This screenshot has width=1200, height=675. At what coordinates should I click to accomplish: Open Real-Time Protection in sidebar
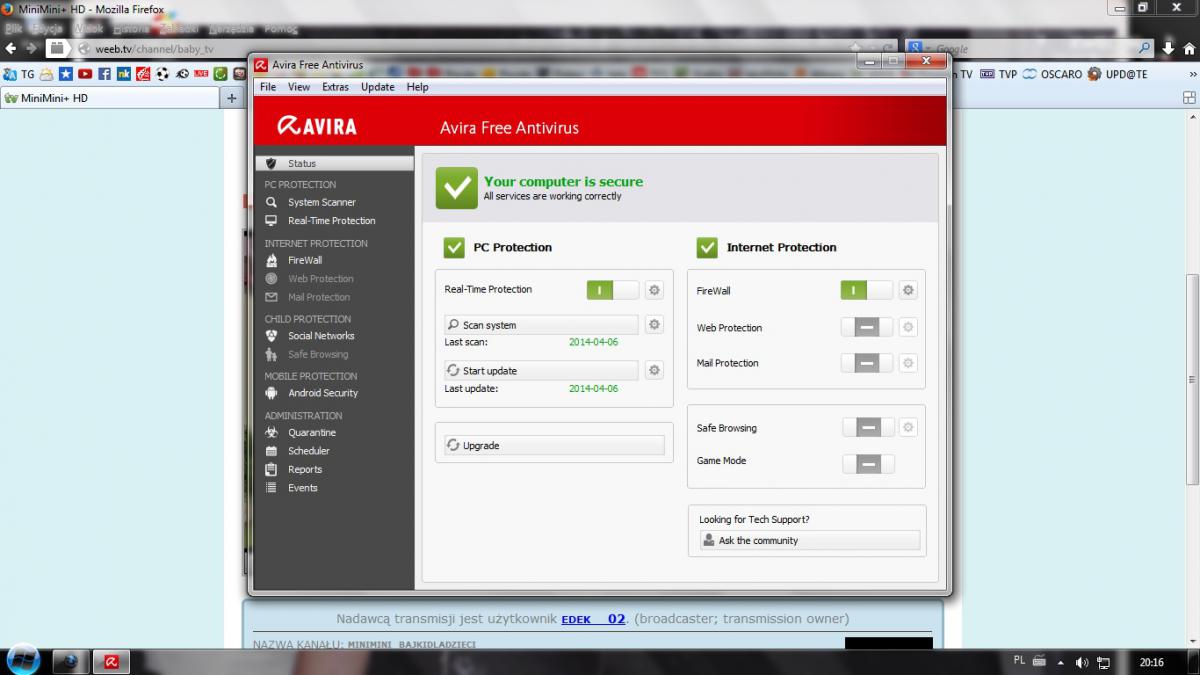pos(332,221)
